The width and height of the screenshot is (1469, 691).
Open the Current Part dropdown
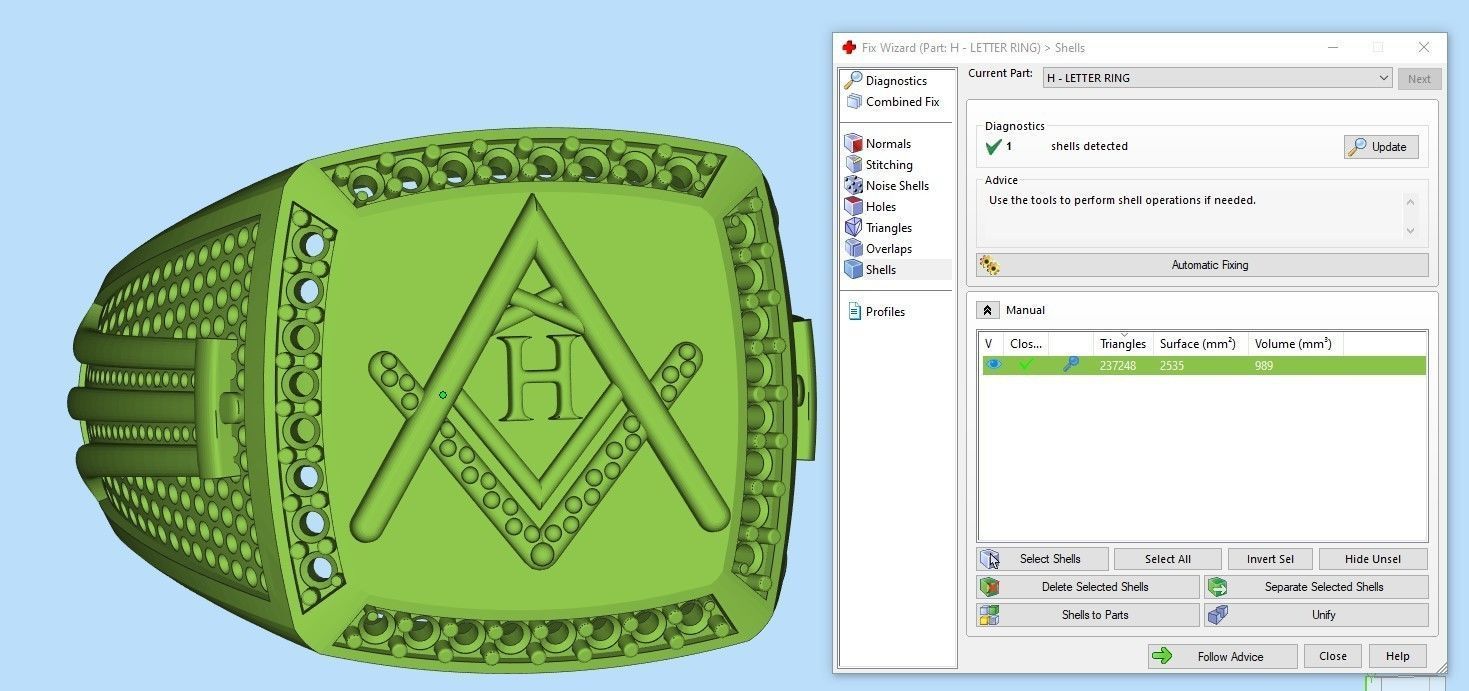click(1217, 78)
